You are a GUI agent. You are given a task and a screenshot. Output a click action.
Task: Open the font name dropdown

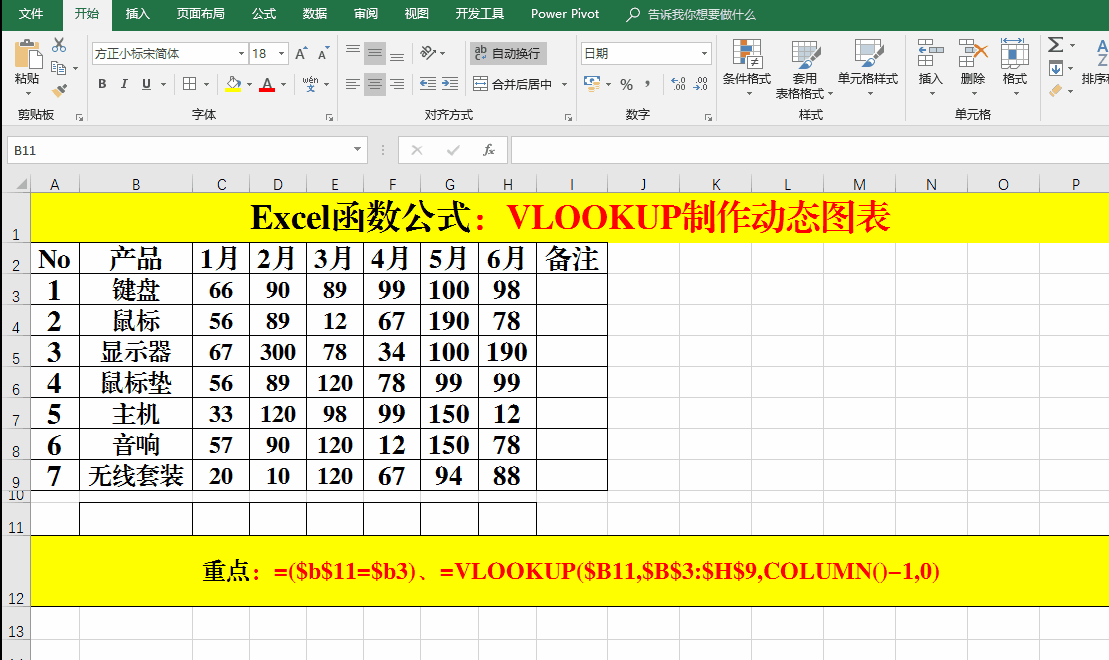coord(241,54)
